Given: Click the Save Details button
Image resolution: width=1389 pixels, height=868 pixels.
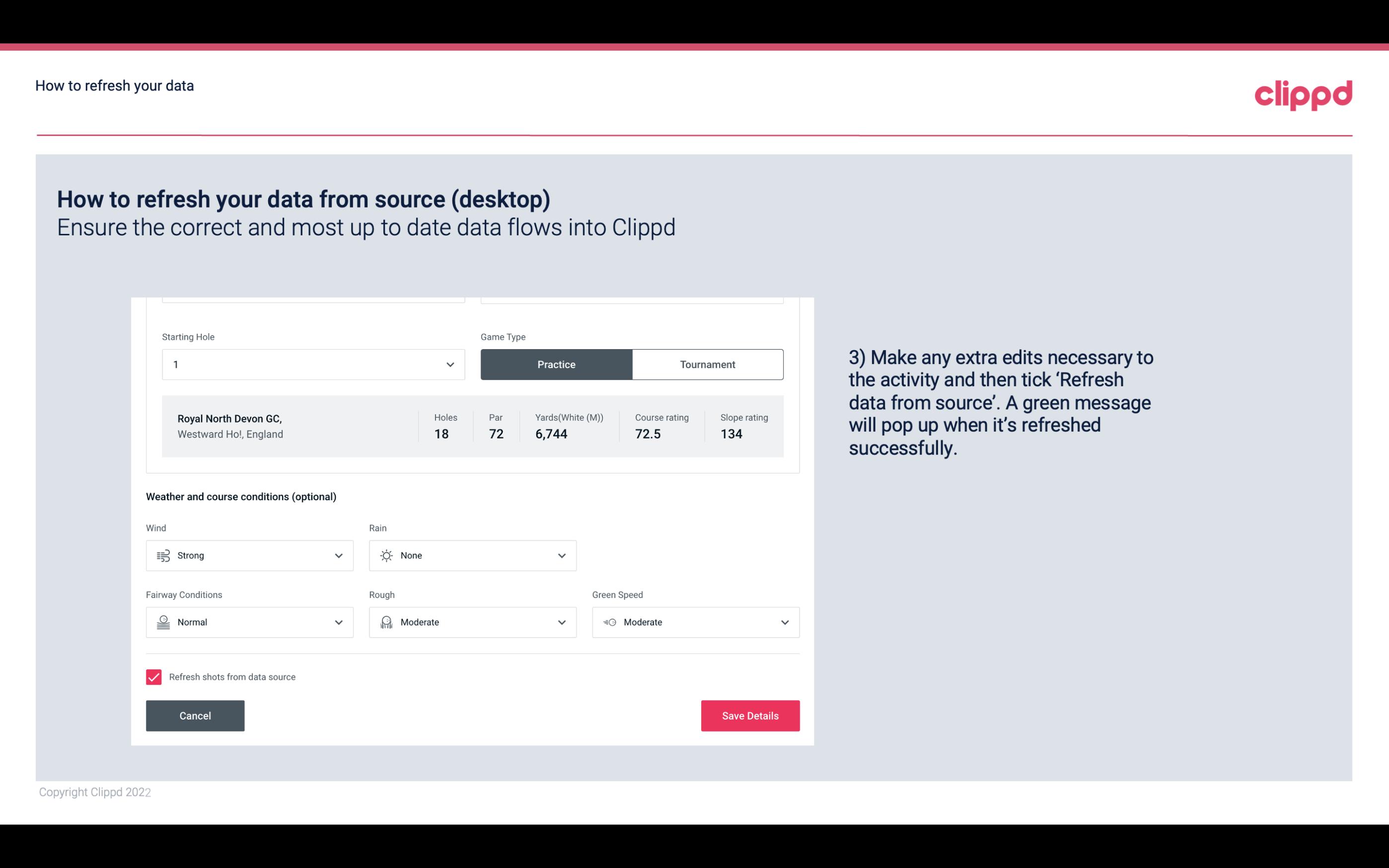Looking at the screenshot, I should [x=750, y=715].
